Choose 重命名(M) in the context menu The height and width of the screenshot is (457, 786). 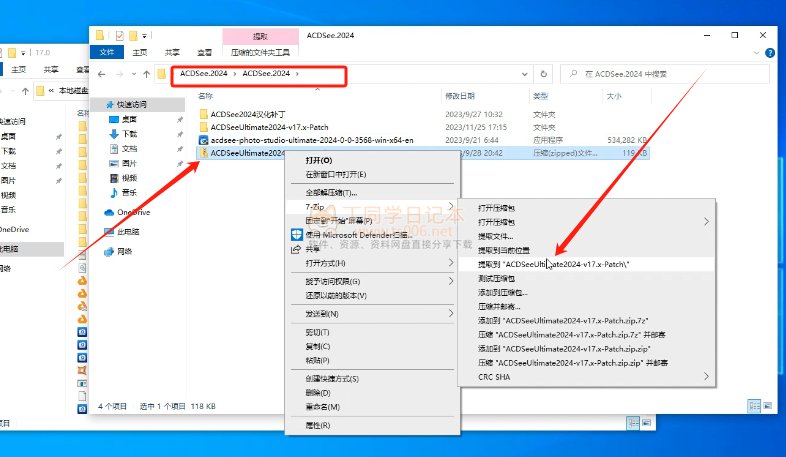click(x=372, y=407)
